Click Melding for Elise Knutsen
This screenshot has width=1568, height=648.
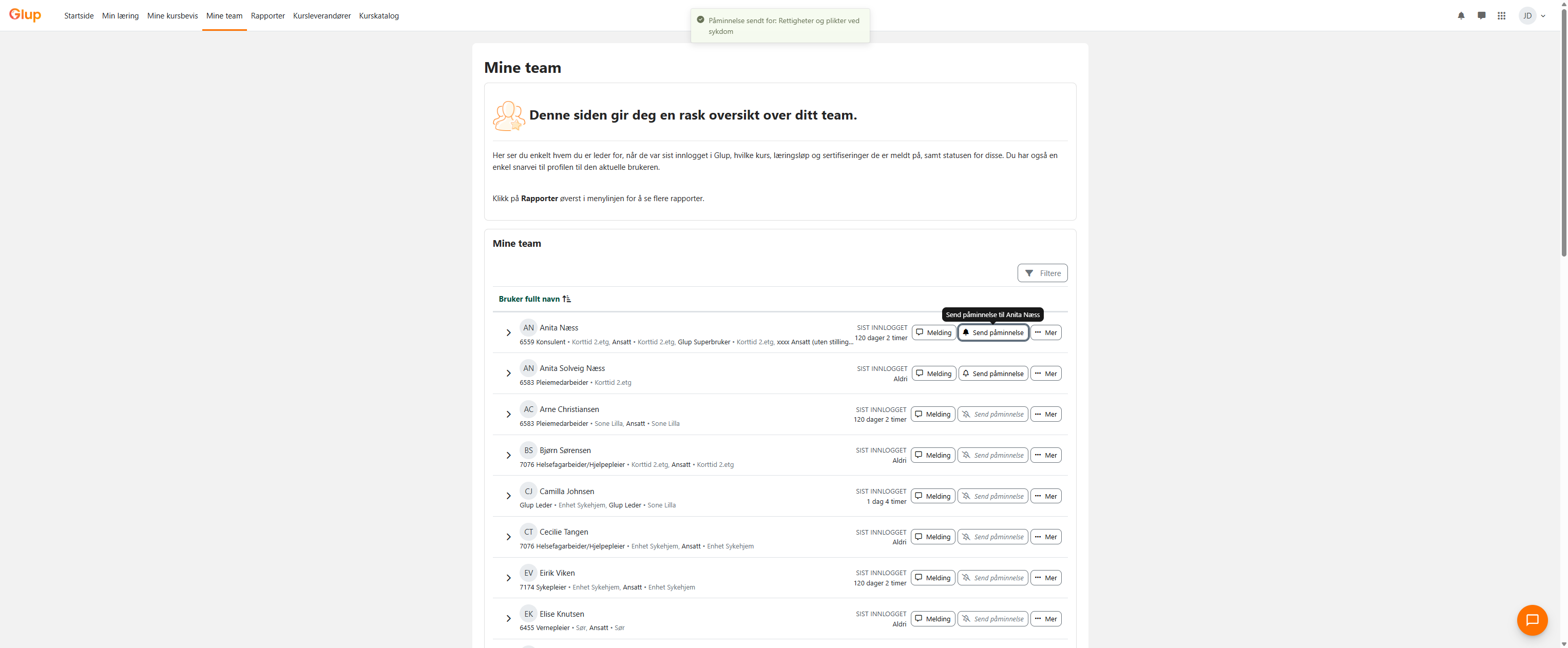tap(932, 619)
